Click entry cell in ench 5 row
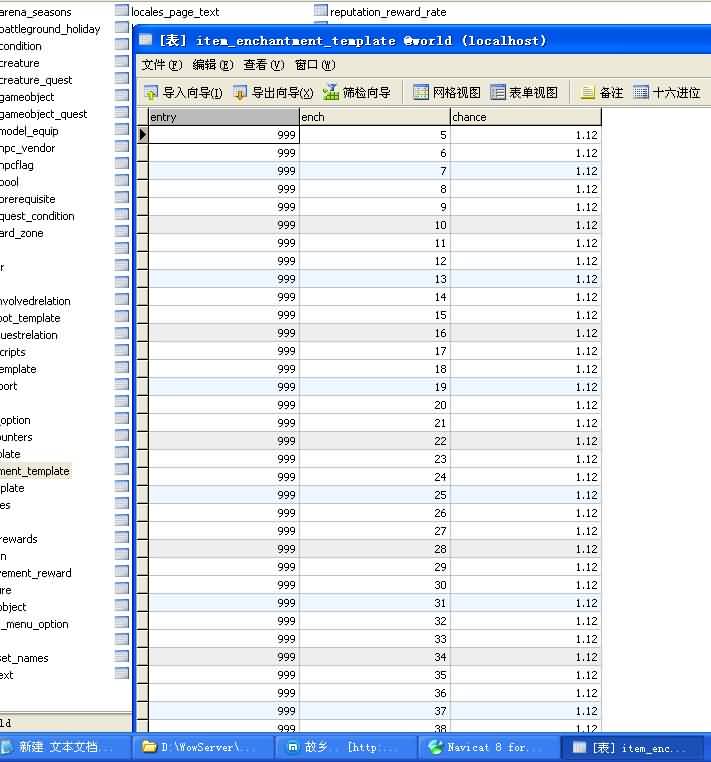Image resolution: width=711 pixels, height=762 pixels. click(224, 135)
